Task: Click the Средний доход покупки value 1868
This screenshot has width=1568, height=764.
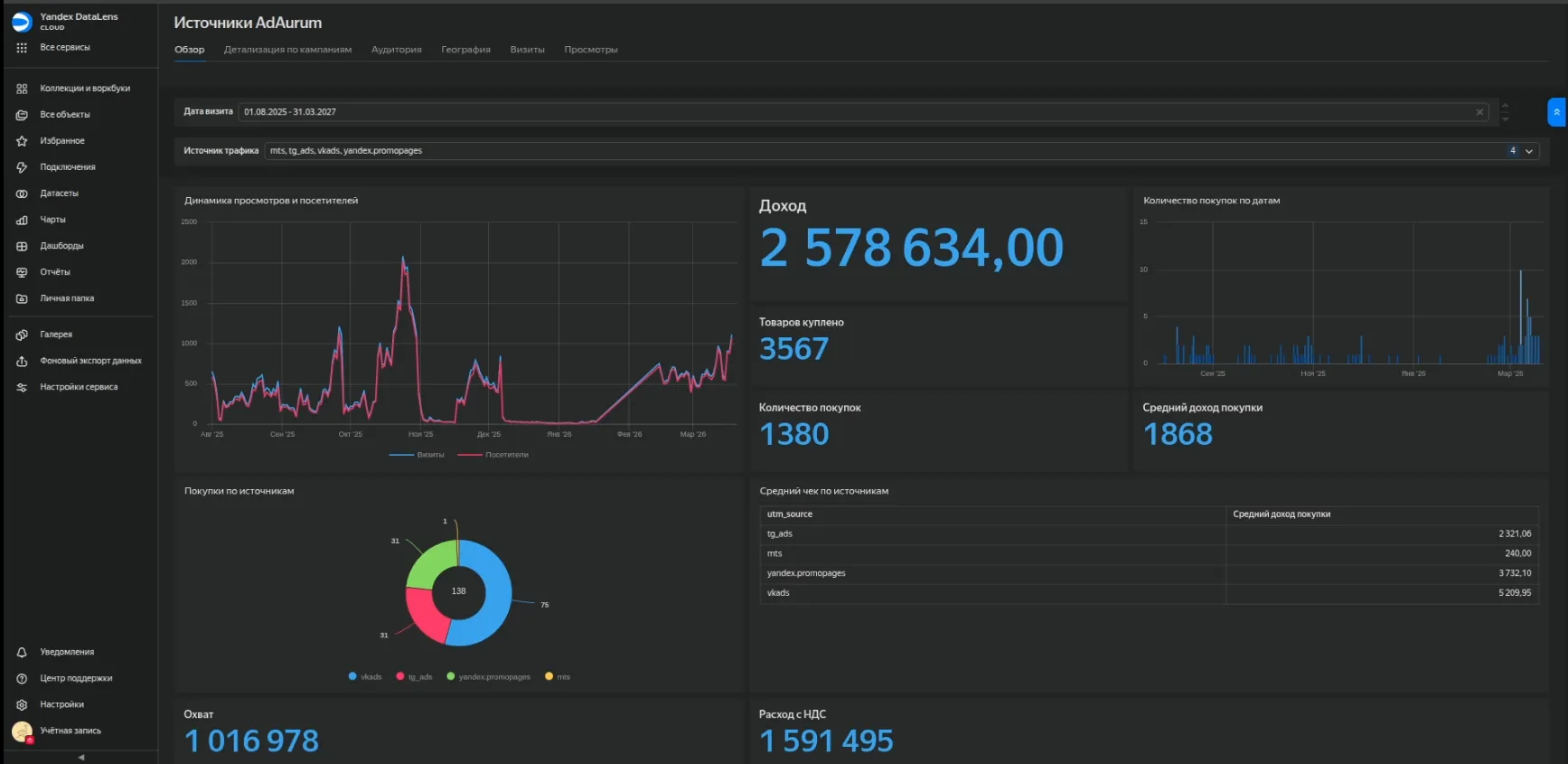Action: click(1178, 435)
